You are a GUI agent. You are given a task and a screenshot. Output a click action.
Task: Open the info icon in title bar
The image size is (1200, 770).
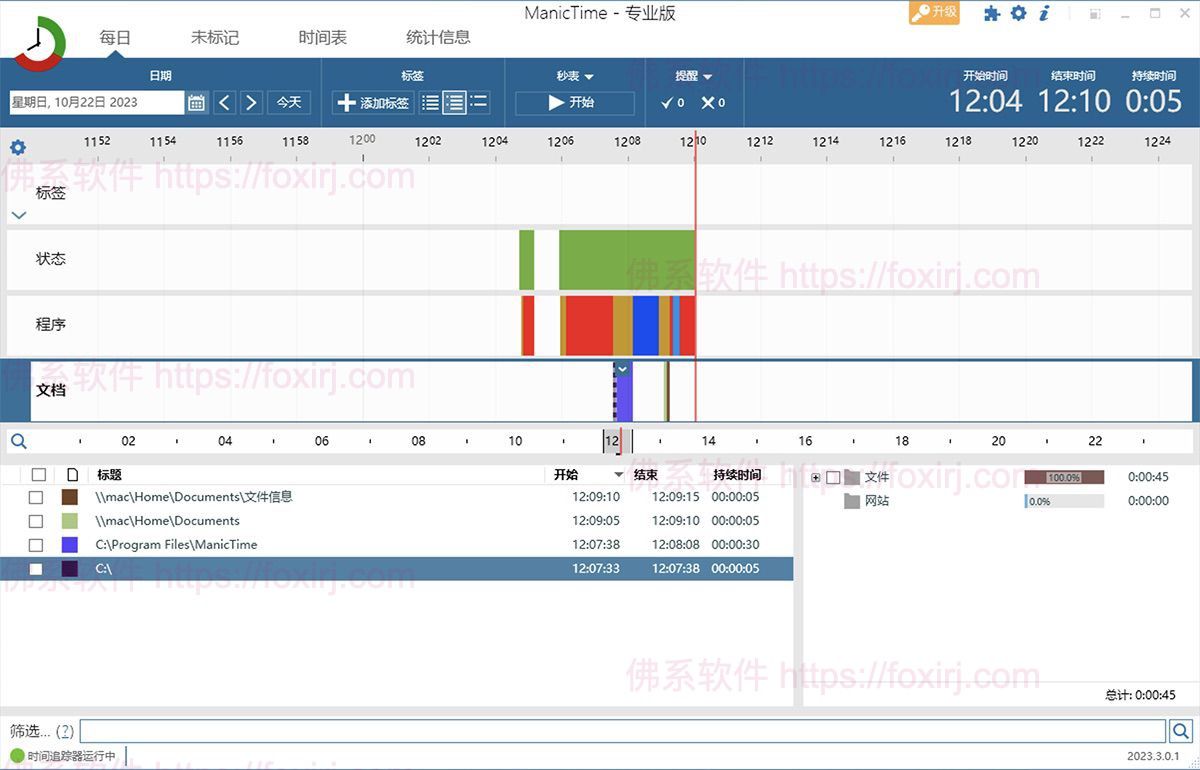pyautogui.click(x=1044, y=13)
